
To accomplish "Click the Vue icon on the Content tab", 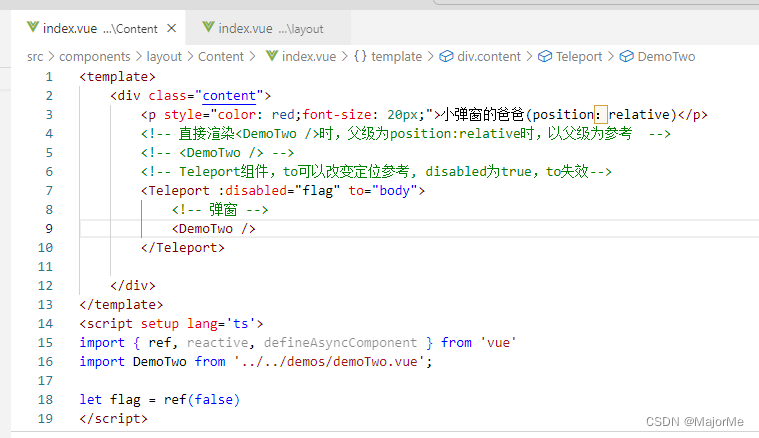I will [33, 27].
